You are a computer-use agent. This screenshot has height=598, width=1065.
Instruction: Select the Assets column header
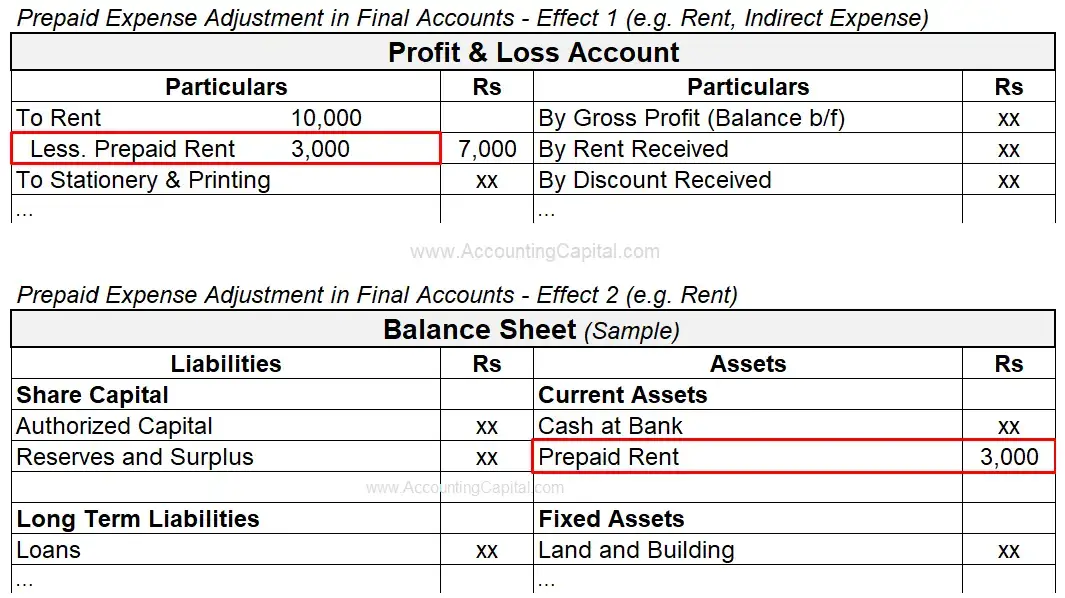tap(748, 364)
